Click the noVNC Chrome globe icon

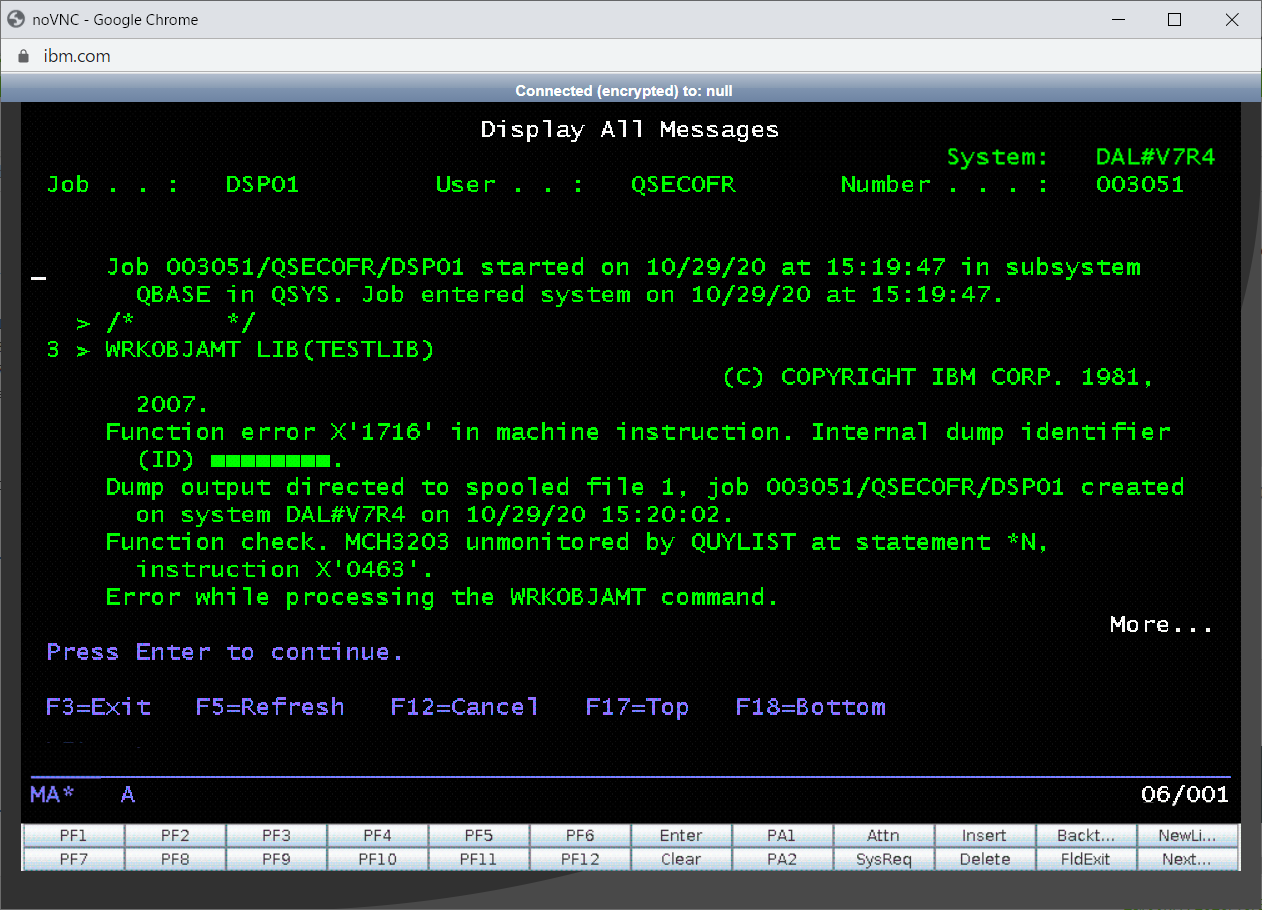[x=16, y=19]
